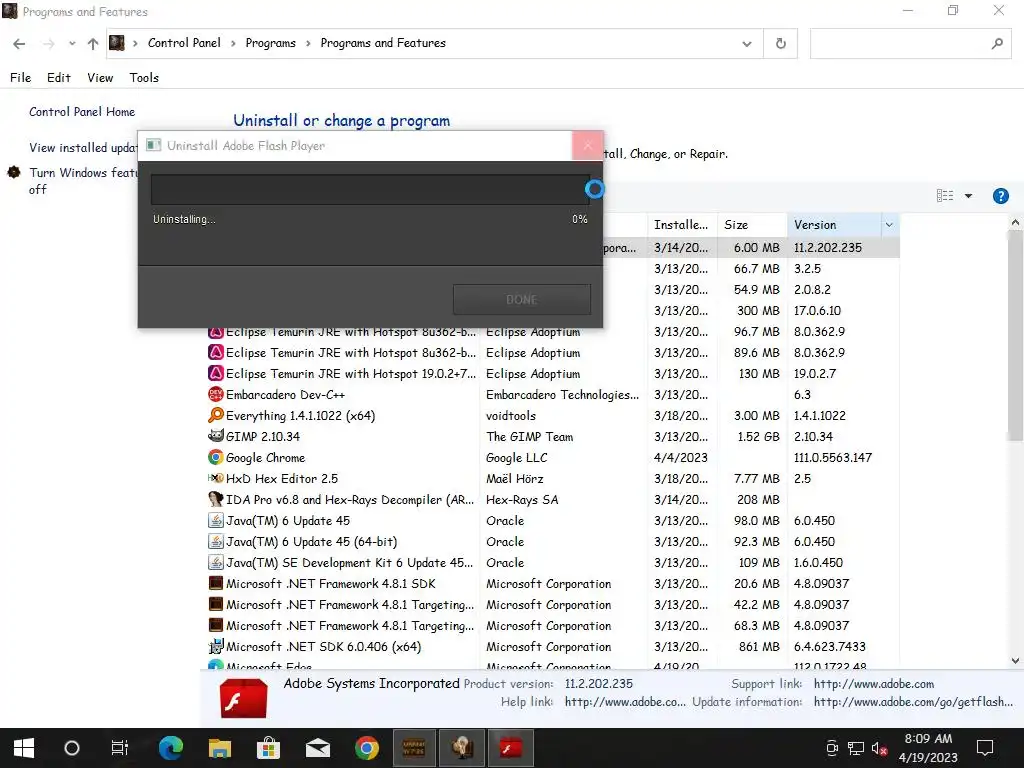Select HxD Hex Editor 2.5 icon
Viewport: 1024px width, 768px height.
pos(216,478)
